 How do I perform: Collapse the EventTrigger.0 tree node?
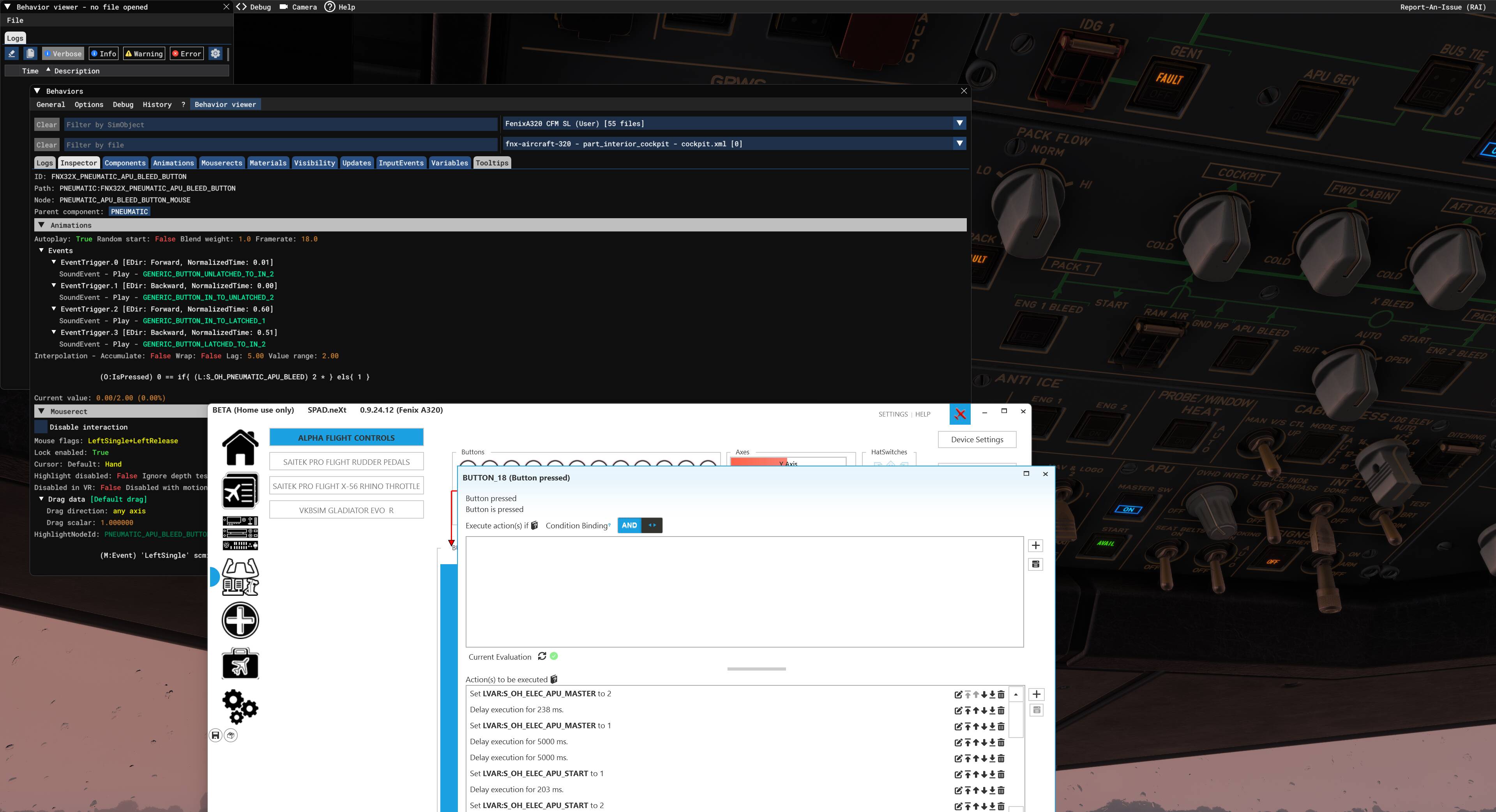[x=54, y=262]
